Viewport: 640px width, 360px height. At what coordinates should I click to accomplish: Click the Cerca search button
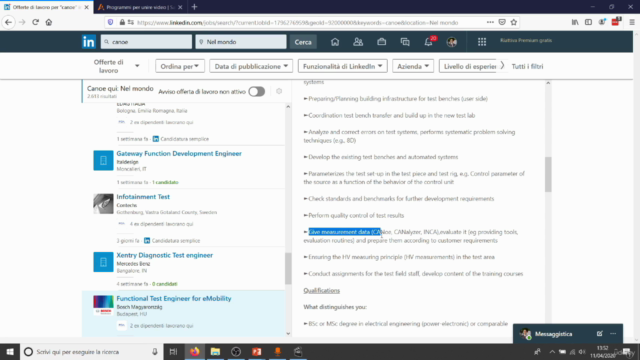[303, 42]
